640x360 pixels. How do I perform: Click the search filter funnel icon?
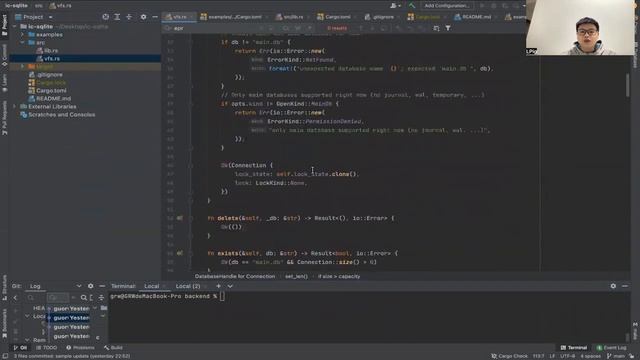coord(448,28)
